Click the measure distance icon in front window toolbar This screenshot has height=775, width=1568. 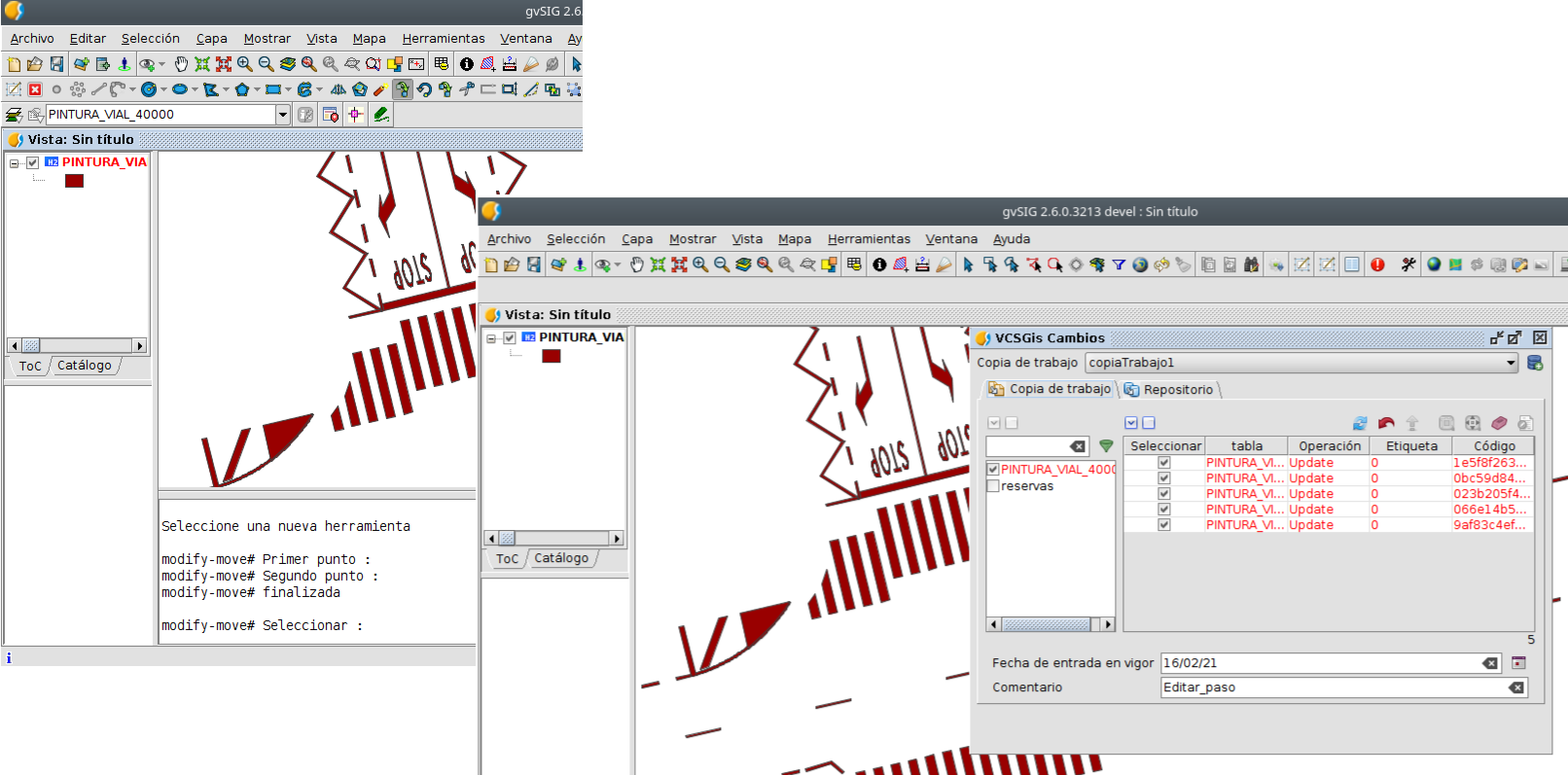(922, 264)
